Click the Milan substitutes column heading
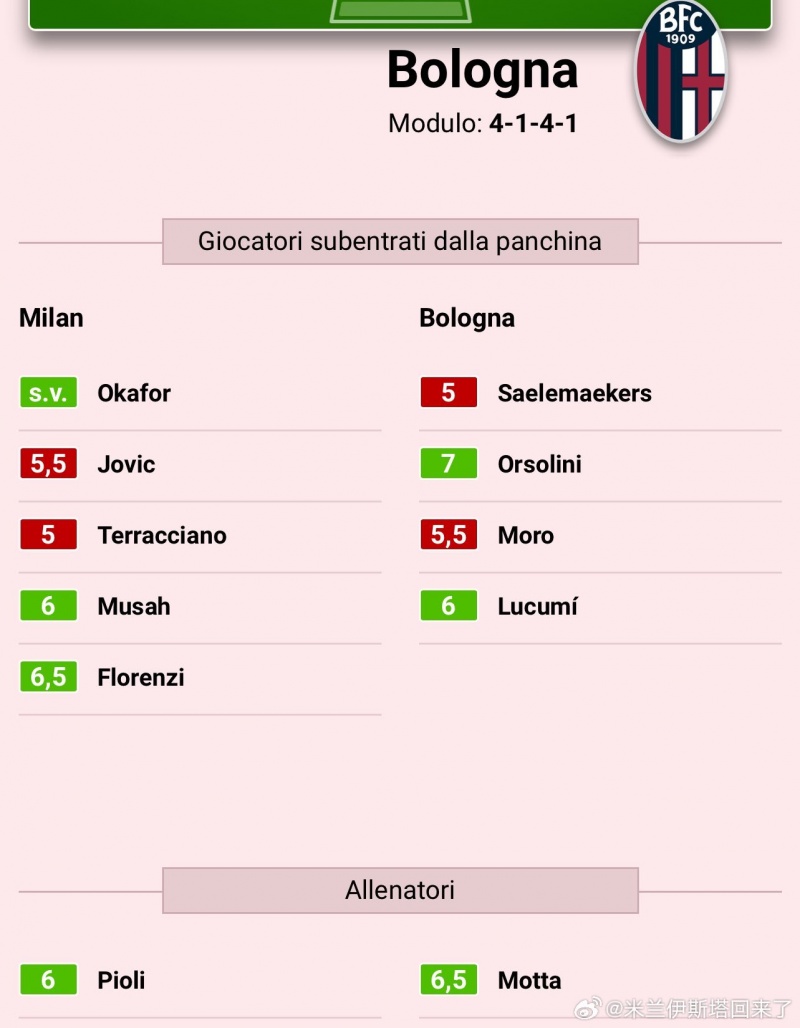The height and width of the screenshot is (1028, 800). click(51, 318)
